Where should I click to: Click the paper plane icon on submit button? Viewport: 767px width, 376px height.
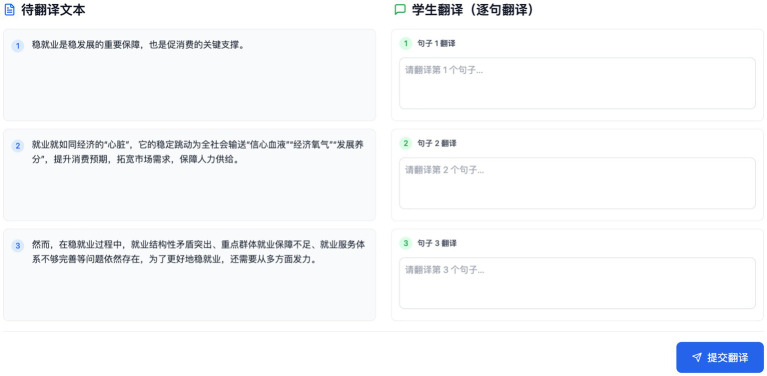coord(697,357)
